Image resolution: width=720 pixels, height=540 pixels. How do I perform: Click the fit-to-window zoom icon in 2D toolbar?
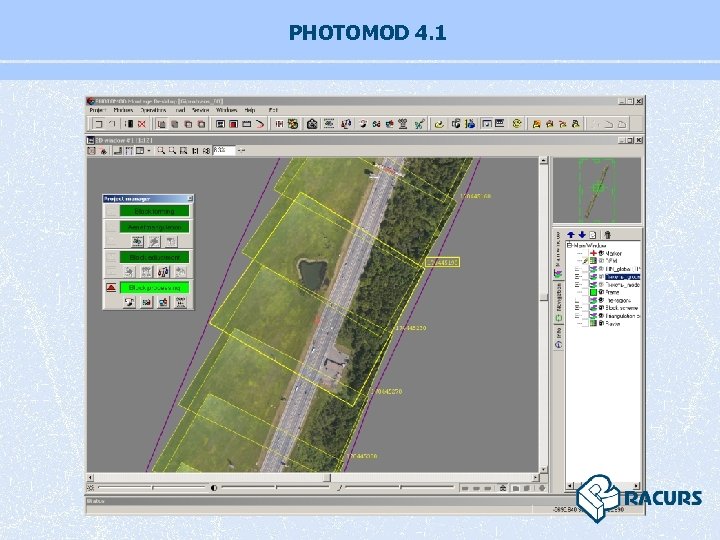[x=184, y=151]
